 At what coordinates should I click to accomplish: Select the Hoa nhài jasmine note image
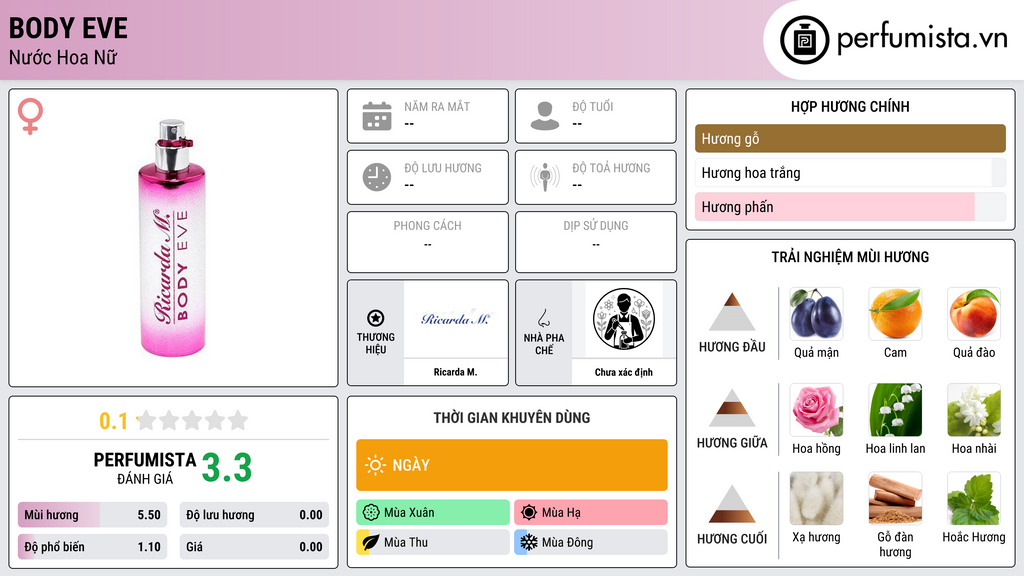[974, 409]
